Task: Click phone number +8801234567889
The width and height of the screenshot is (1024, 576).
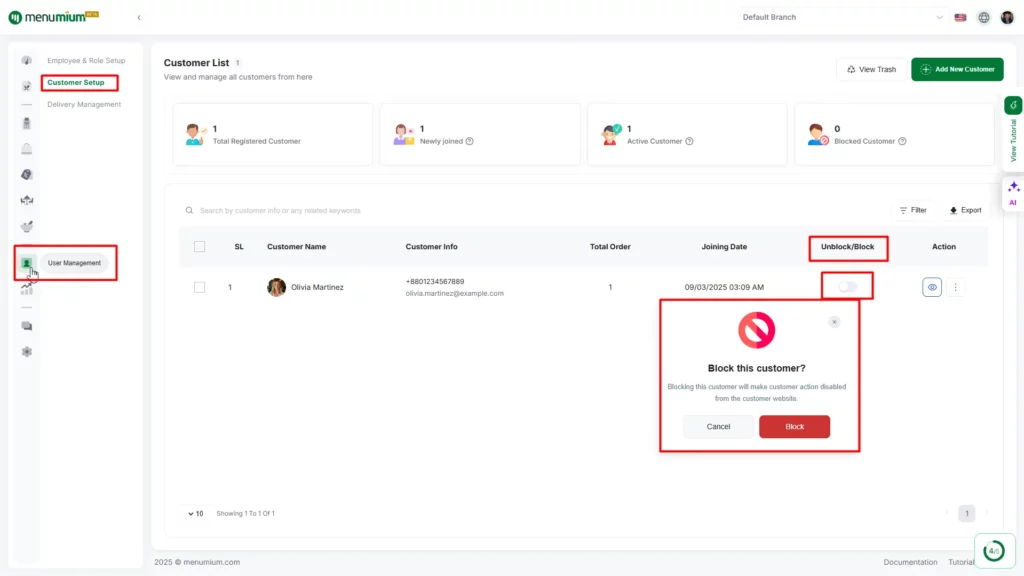Action: (435, 281)
